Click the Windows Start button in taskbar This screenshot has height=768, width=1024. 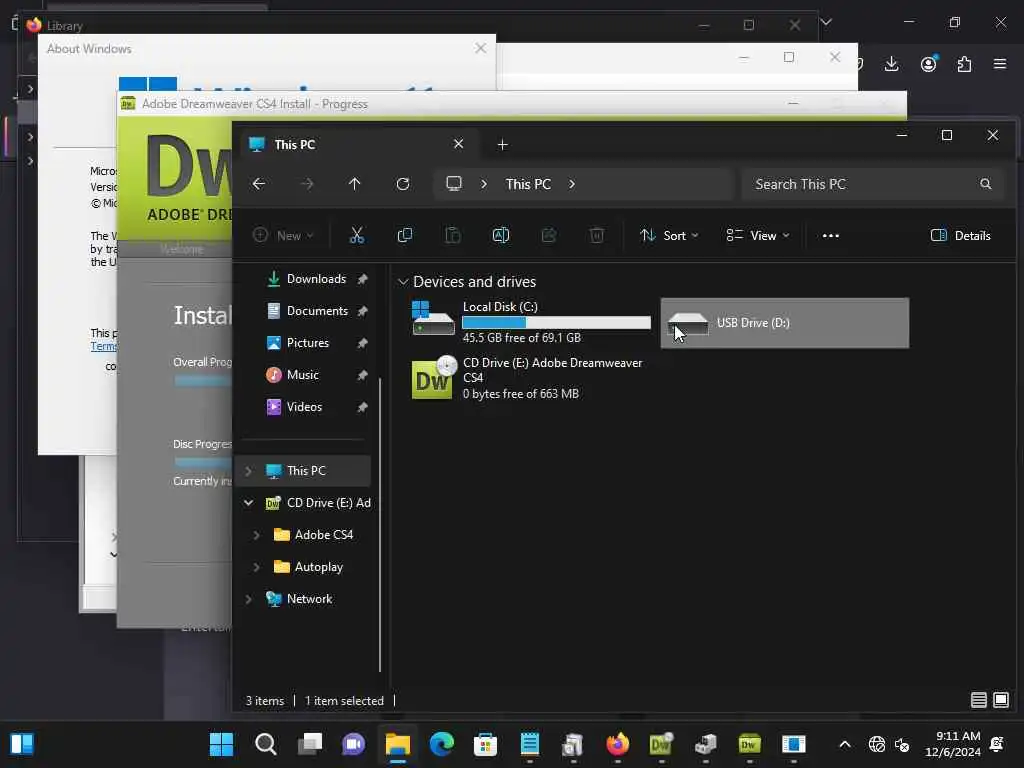(221, 744)
